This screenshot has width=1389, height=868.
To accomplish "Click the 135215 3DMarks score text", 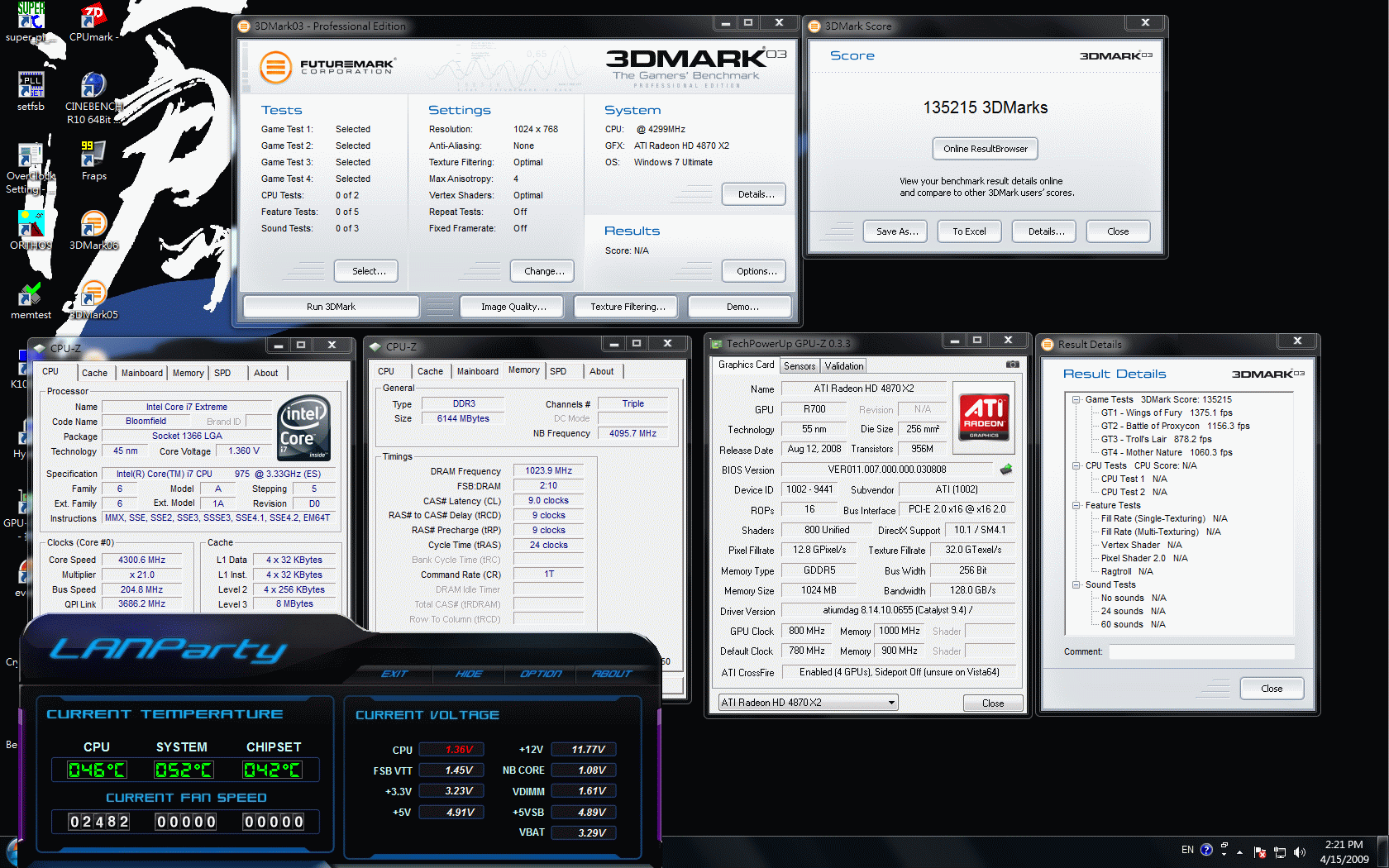I will (986, 107).
